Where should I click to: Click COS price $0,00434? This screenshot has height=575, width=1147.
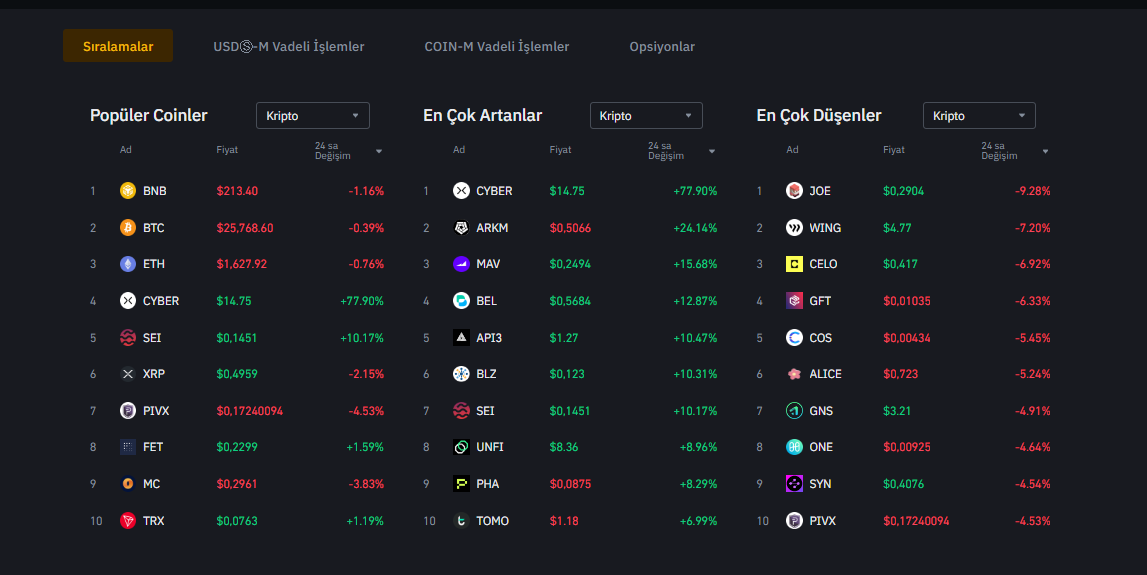coord(906,337)
